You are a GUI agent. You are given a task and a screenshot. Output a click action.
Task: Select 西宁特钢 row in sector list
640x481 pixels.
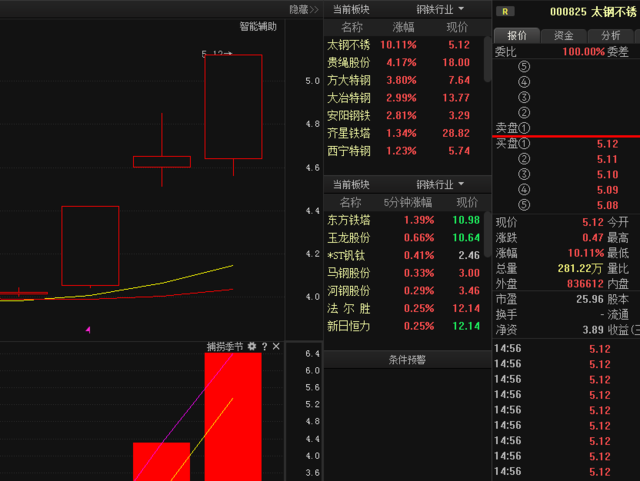(404, 151)
